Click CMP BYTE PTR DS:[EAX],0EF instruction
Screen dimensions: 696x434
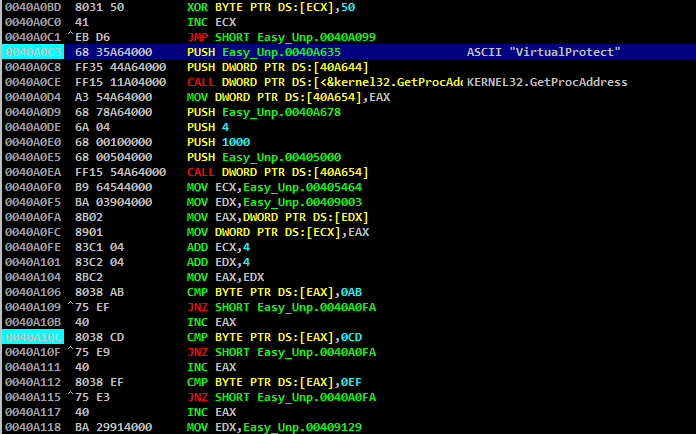pos(274,382)
